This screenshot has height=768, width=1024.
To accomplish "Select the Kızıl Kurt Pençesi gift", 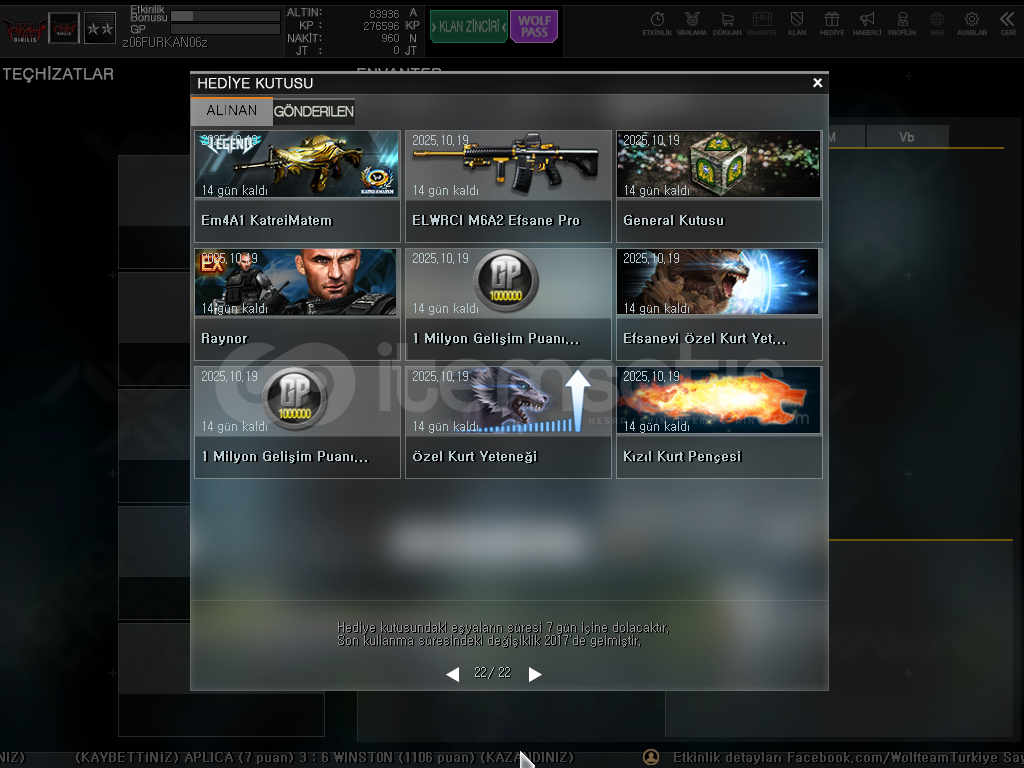I will click(719, 422).
